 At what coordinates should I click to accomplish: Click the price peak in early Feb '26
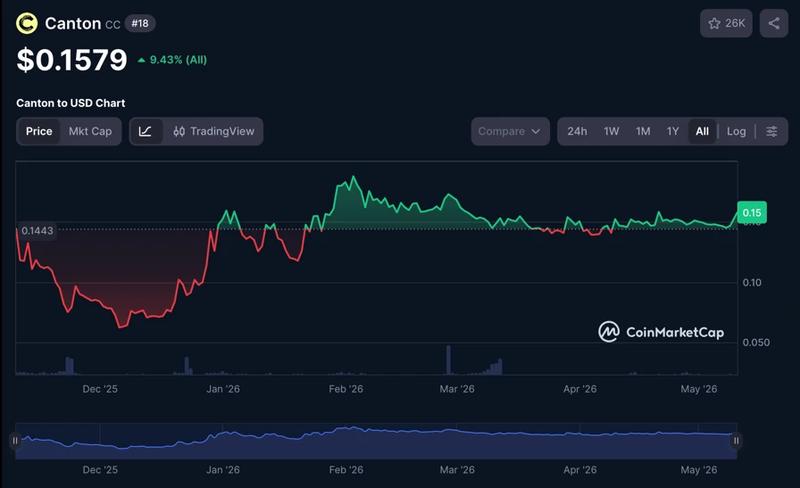tap(354, 178)
